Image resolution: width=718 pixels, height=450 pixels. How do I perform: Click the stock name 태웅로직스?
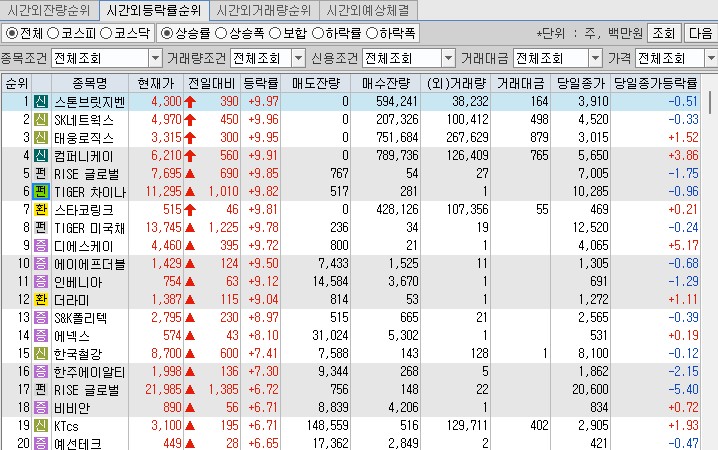click(84, 138)
